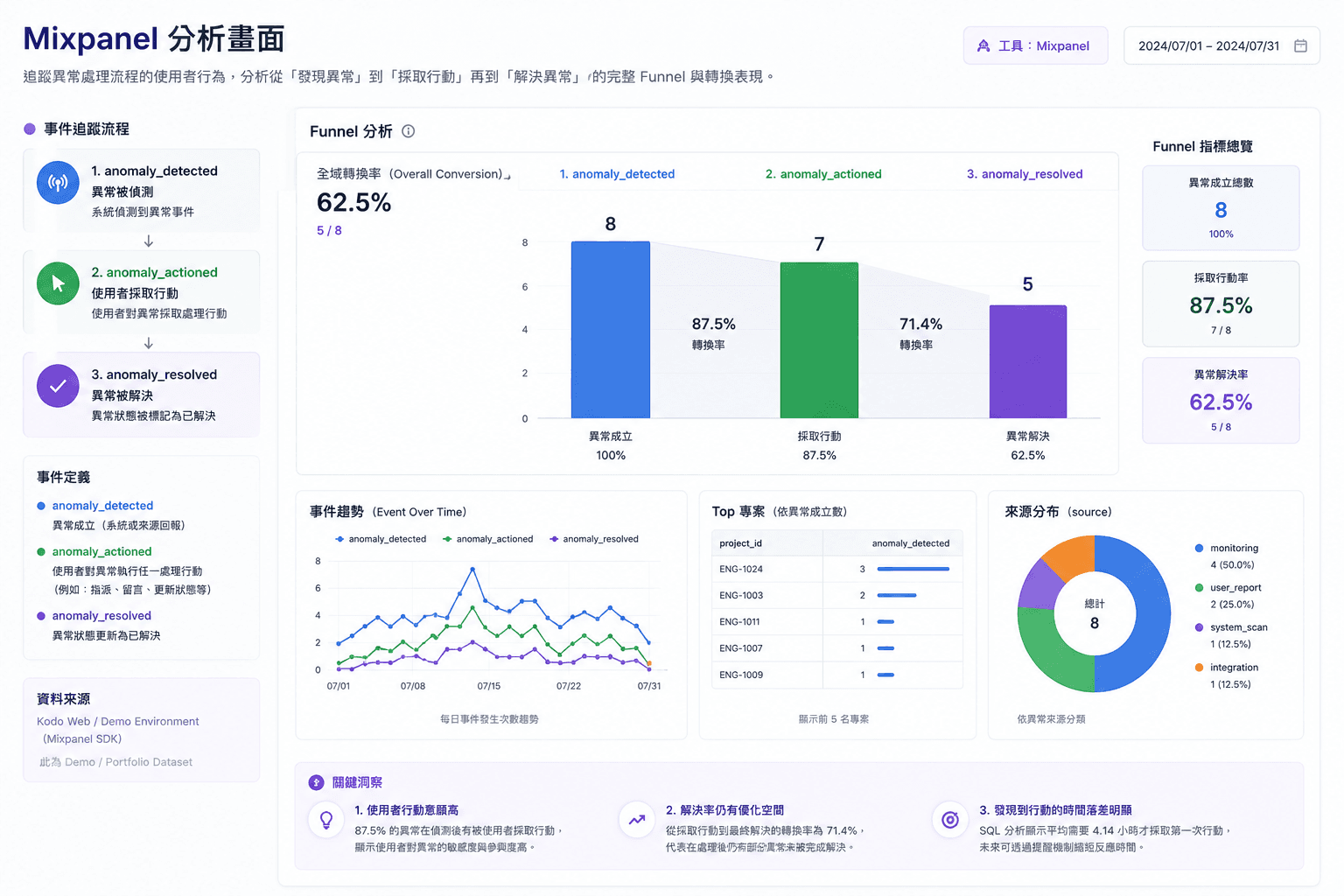Click the 工具：Mixpanel badge button

[x=1035, y=45]
